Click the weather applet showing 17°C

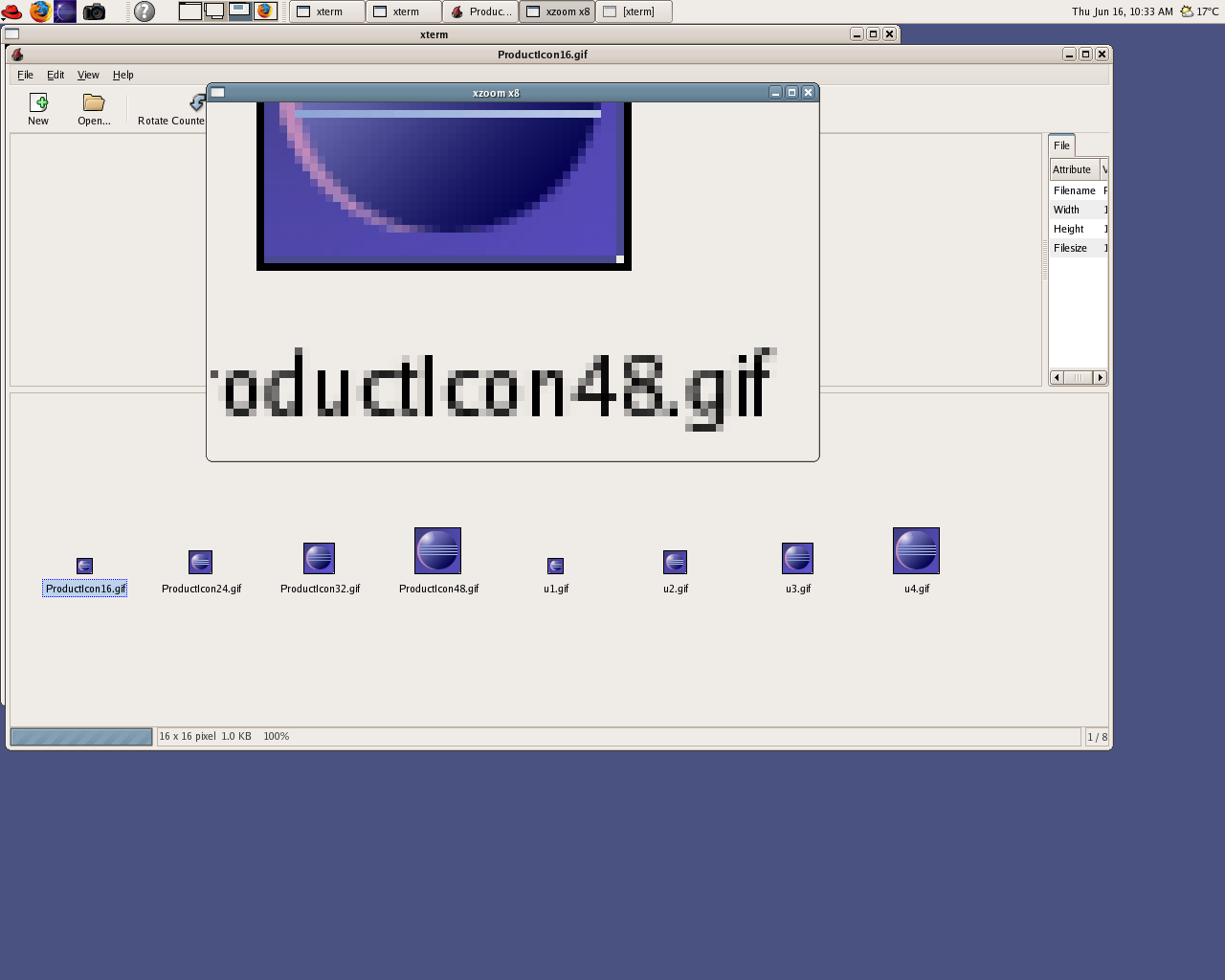click(x=1200, y=11)
